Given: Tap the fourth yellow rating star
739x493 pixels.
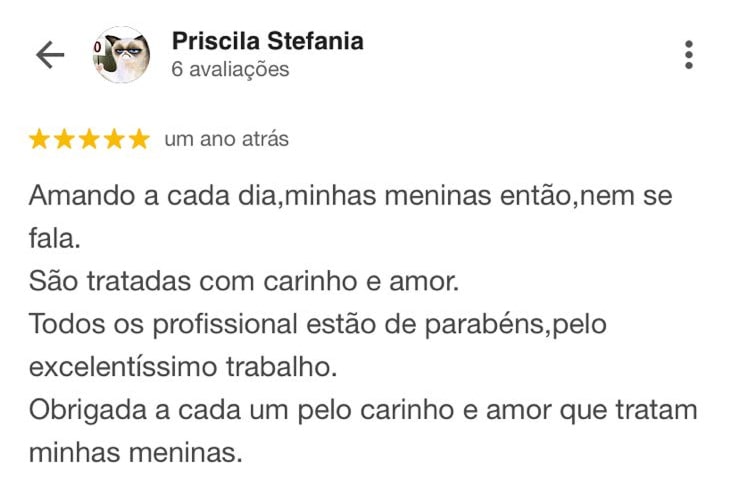Looking at the screenshot, I should tap(115, 140).
